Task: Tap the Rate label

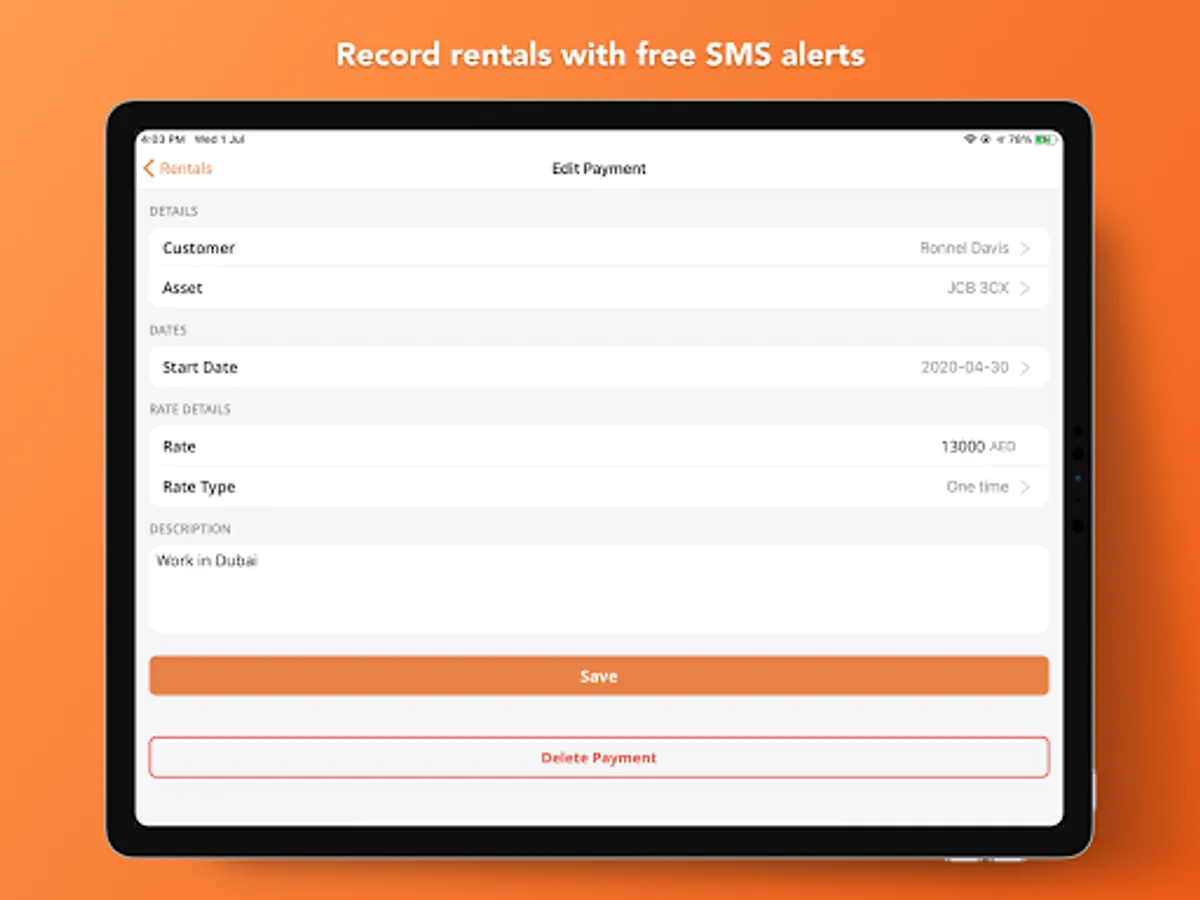Action: pos(179,447)
